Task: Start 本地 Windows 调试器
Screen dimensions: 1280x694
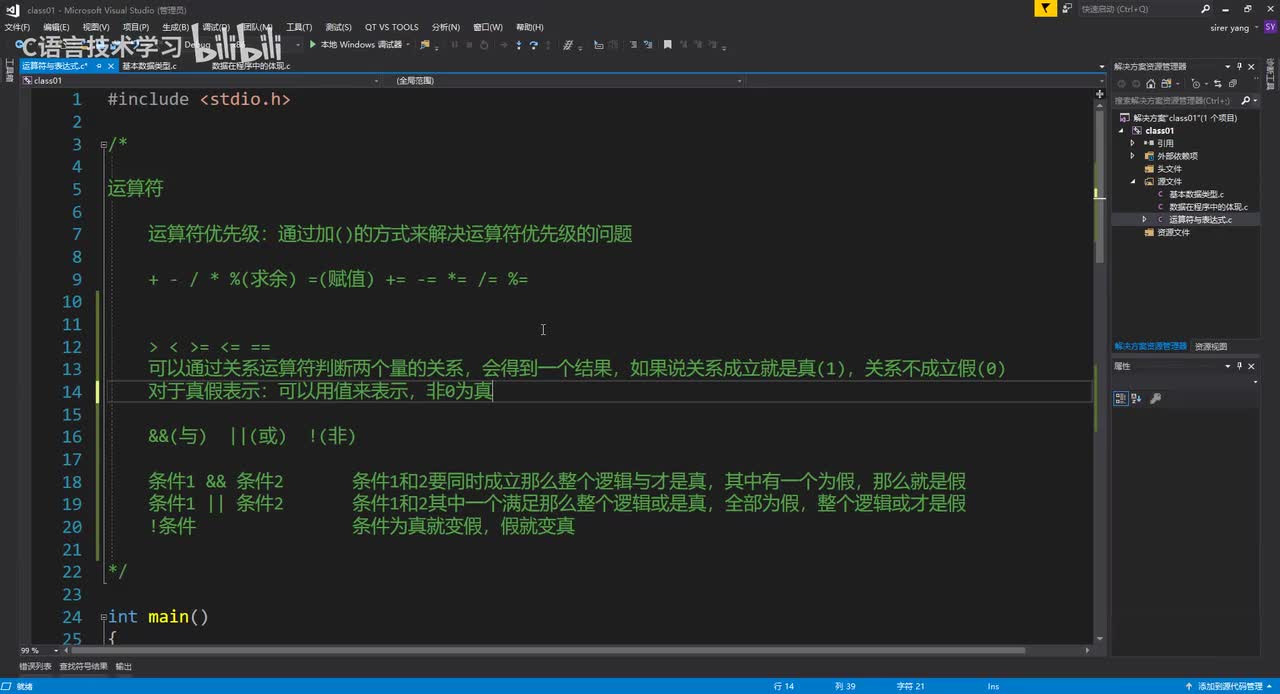Action: pos(355,45)
